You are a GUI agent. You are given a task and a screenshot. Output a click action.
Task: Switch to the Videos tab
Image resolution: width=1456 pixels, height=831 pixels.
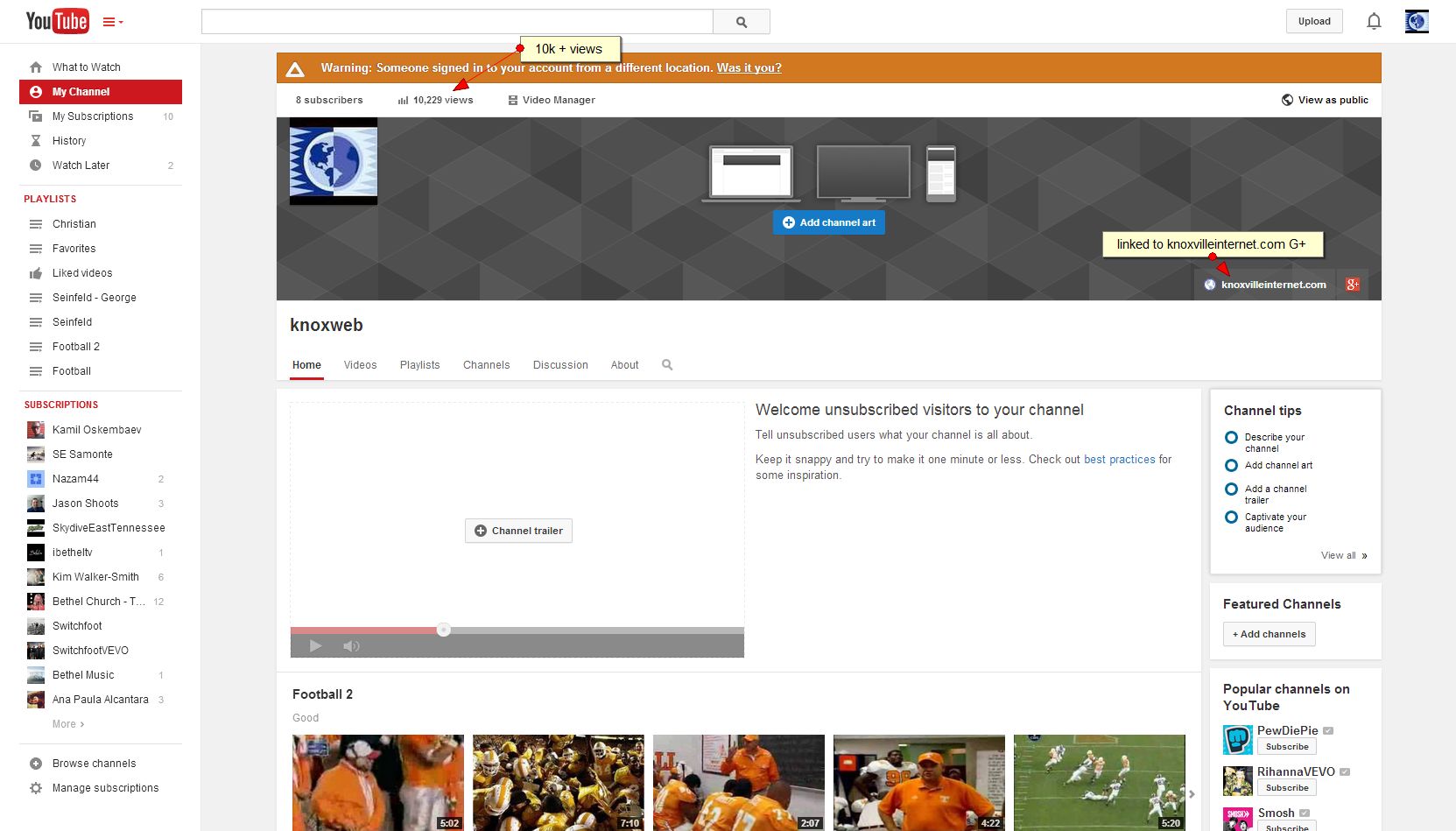click(x=360, y=365)
